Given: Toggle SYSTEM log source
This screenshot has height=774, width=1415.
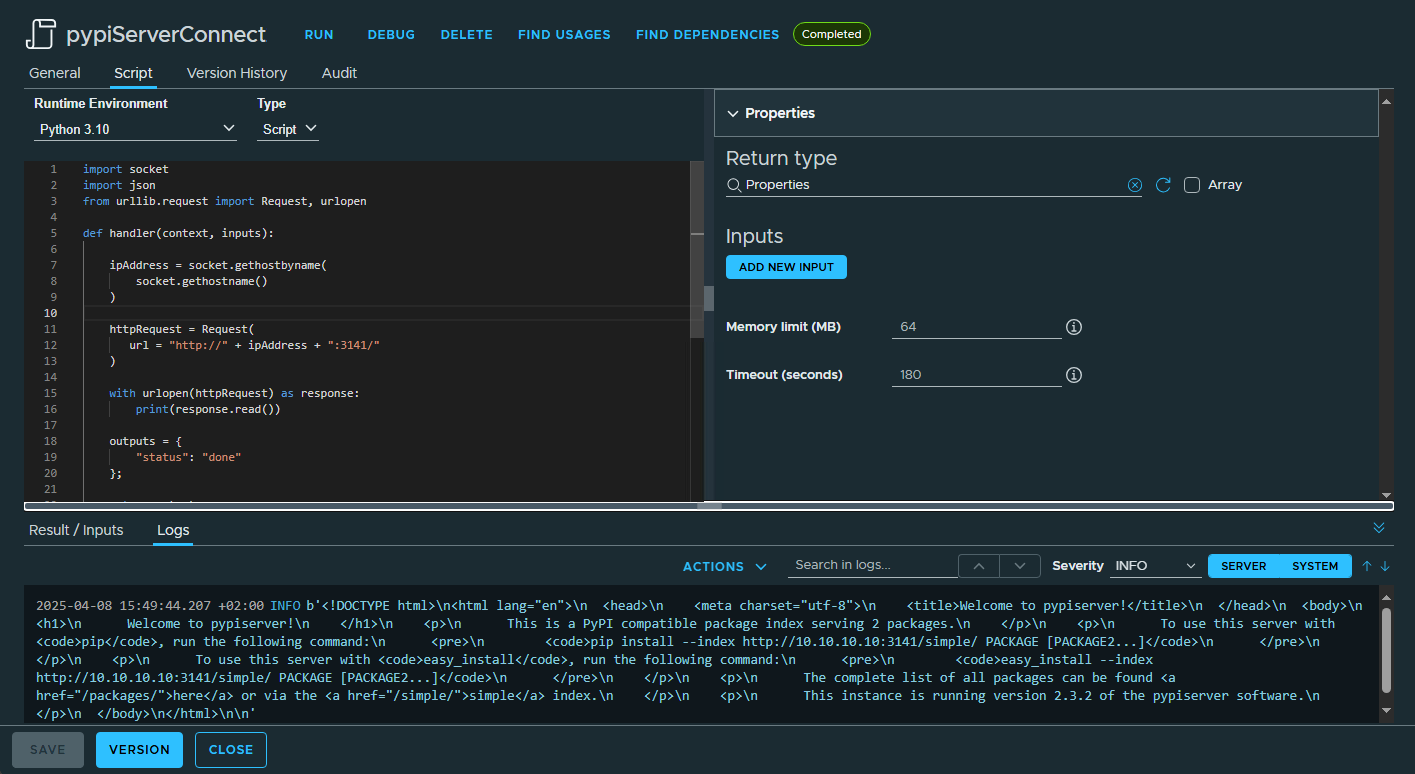Looking at the screenshot, I should point(1315,566).
